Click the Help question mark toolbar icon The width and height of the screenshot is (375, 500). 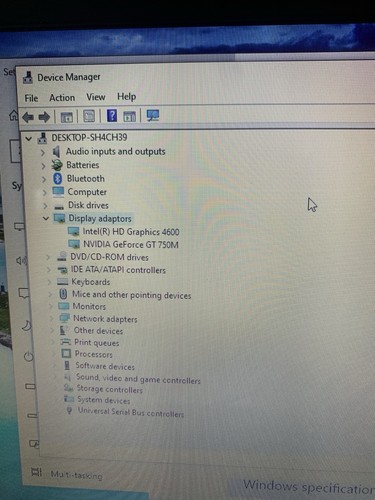112,116
